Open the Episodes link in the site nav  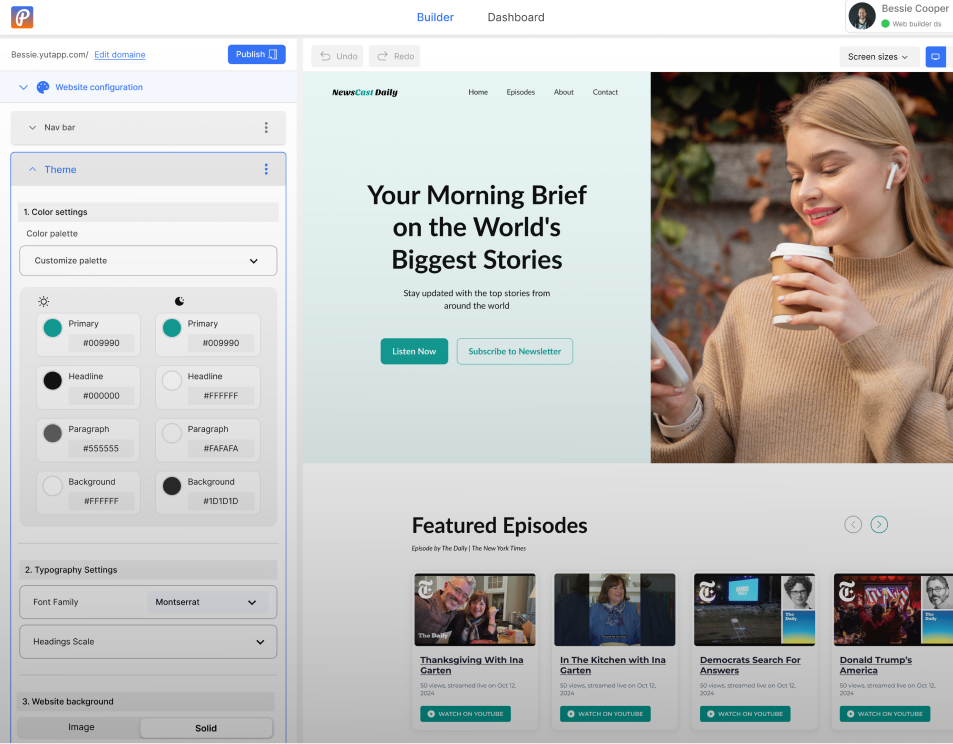pyautogui.click(x=520, y=91)
